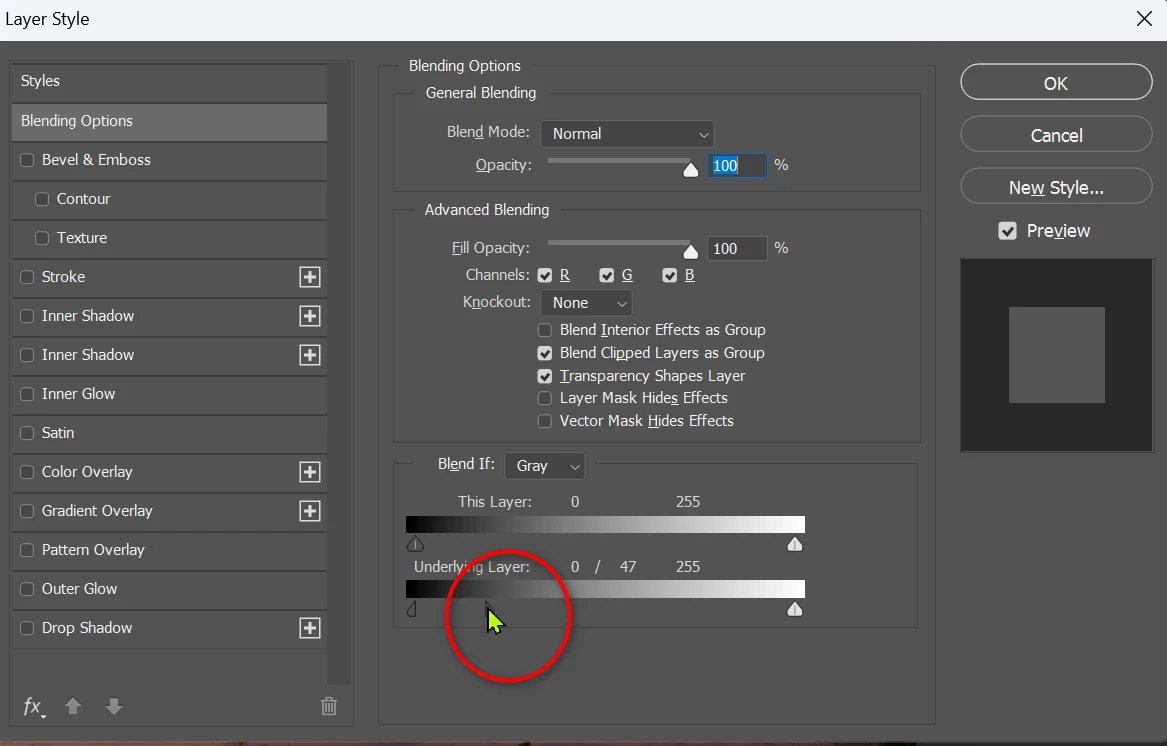The height and width of the screenshot is (746, 1167).
Task: Enable the Outer Glow checkbox
Action: pos(27,589)
